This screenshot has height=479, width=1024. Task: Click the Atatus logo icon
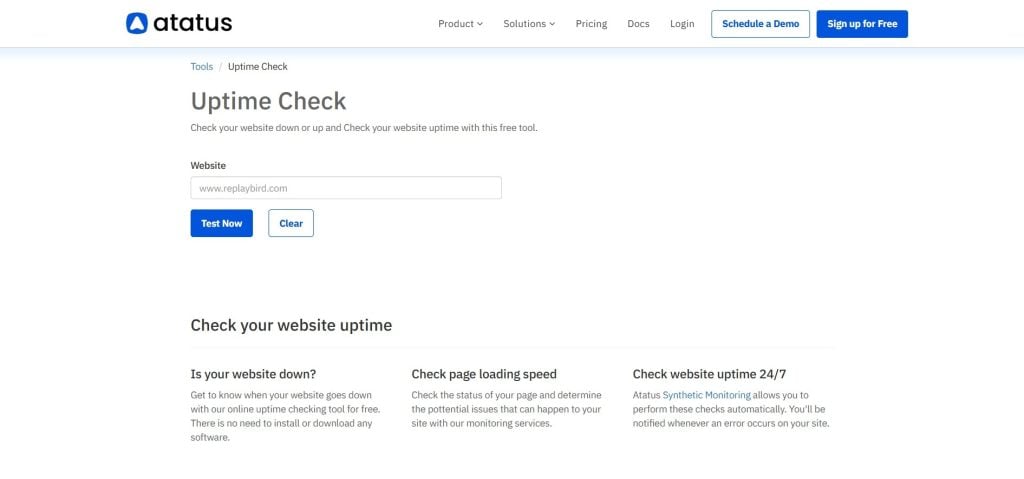(137, 23)
